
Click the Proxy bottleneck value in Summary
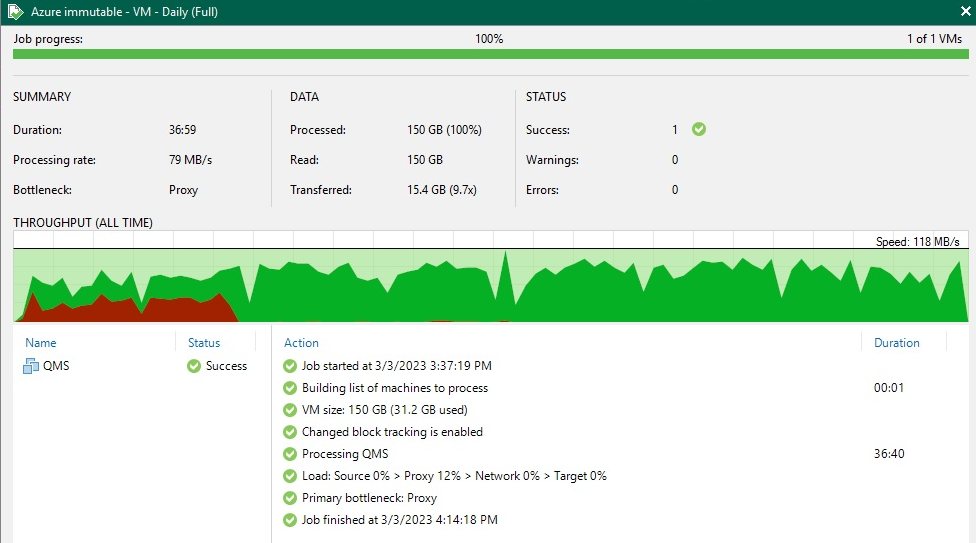point(184,190)
